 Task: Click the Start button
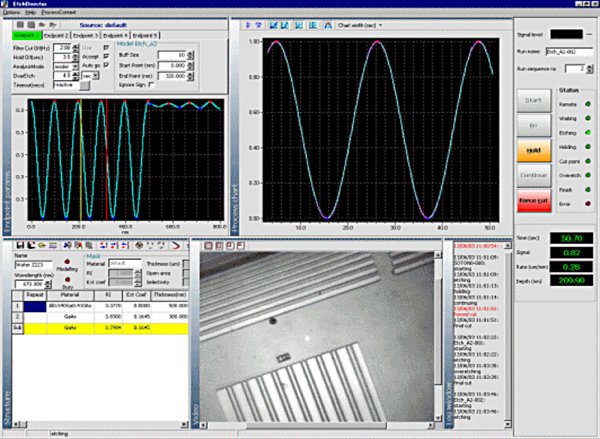pyautogui.click(x=534, y=101)
